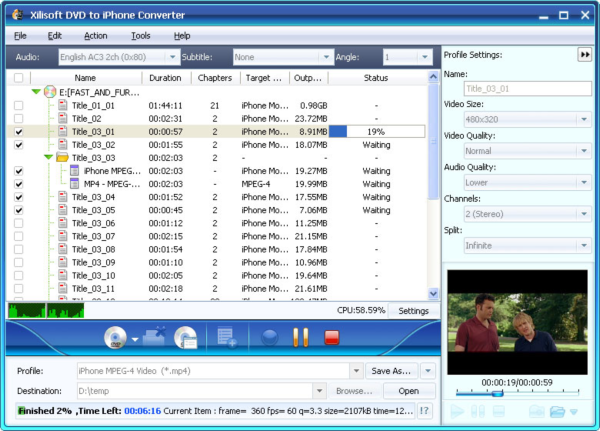Check the Title_01_01 checkbox

pos(19,105)
